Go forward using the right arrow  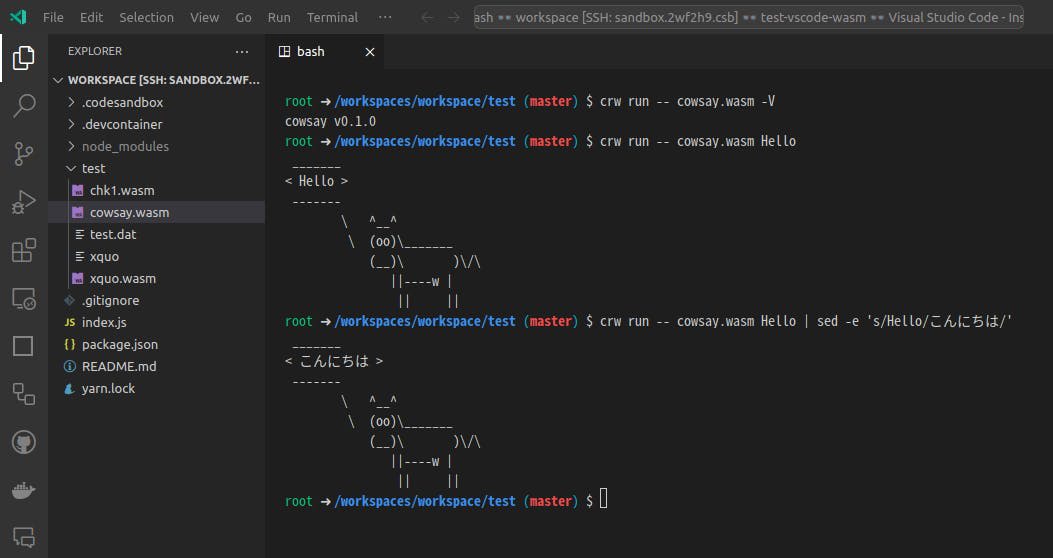[x=454, y=17]
